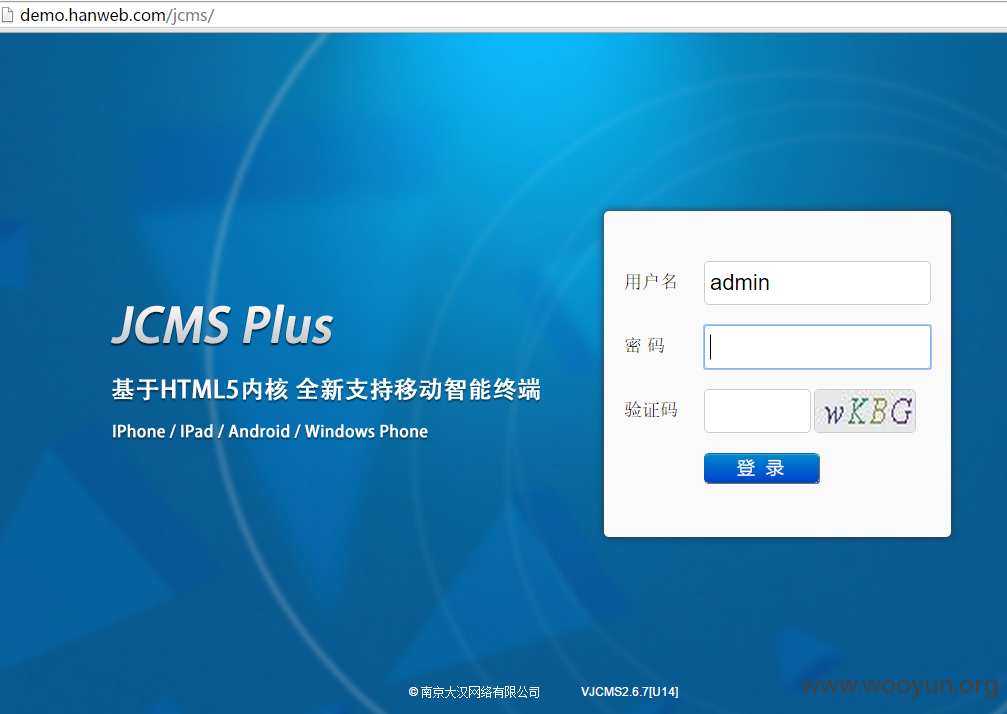Image resolution: width=1007 pixels, height=714 pixels.
Task: Click the username field containing admin
Action: pos(817,283)
